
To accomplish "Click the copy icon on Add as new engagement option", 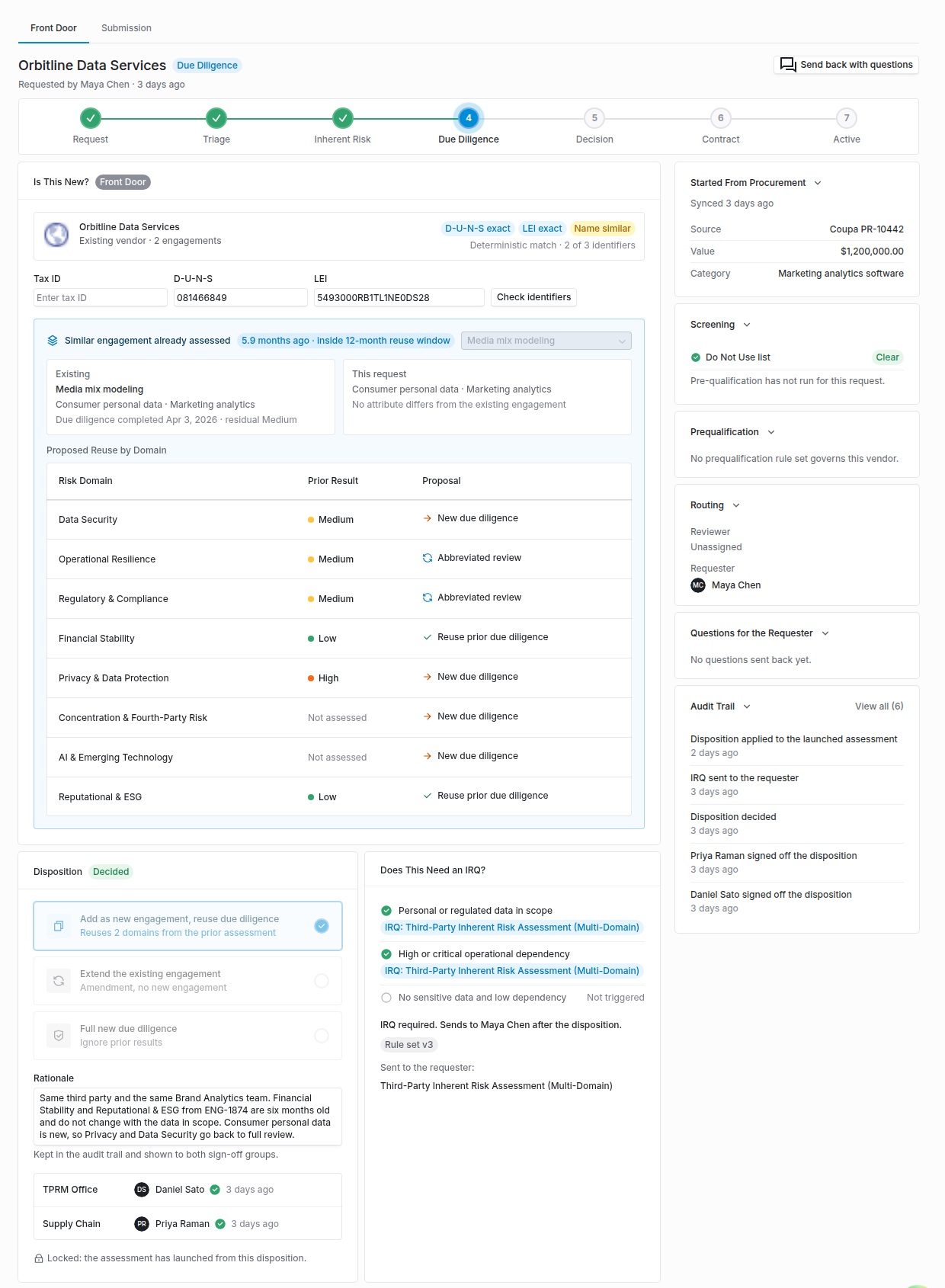I will [x=59, y=926].
